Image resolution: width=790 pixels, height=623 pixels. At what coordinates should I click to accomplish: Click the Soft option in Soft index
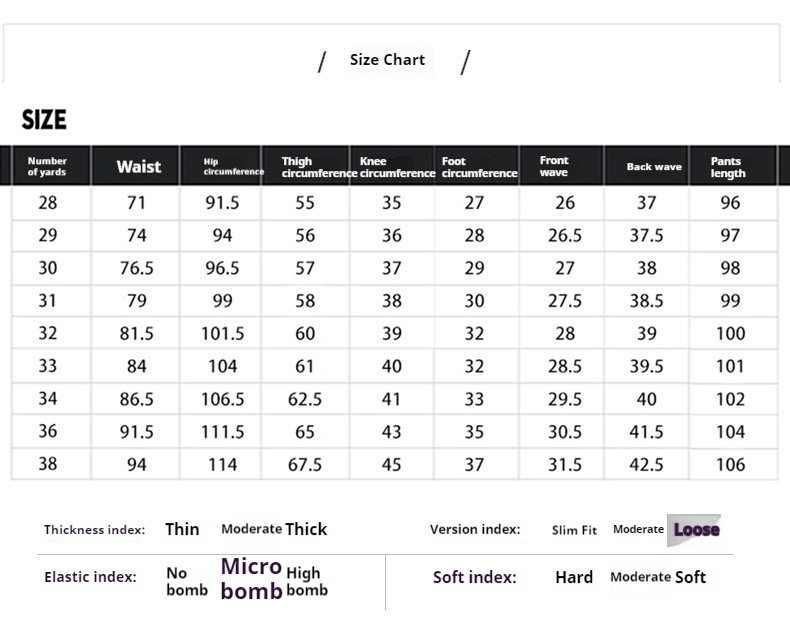690,577
